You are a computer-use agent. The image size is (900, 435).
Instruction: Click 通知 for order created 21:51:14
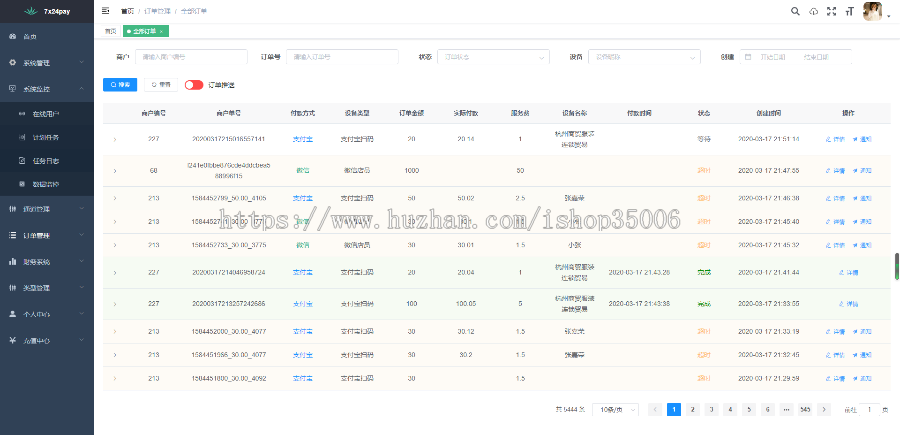(862, 139)
